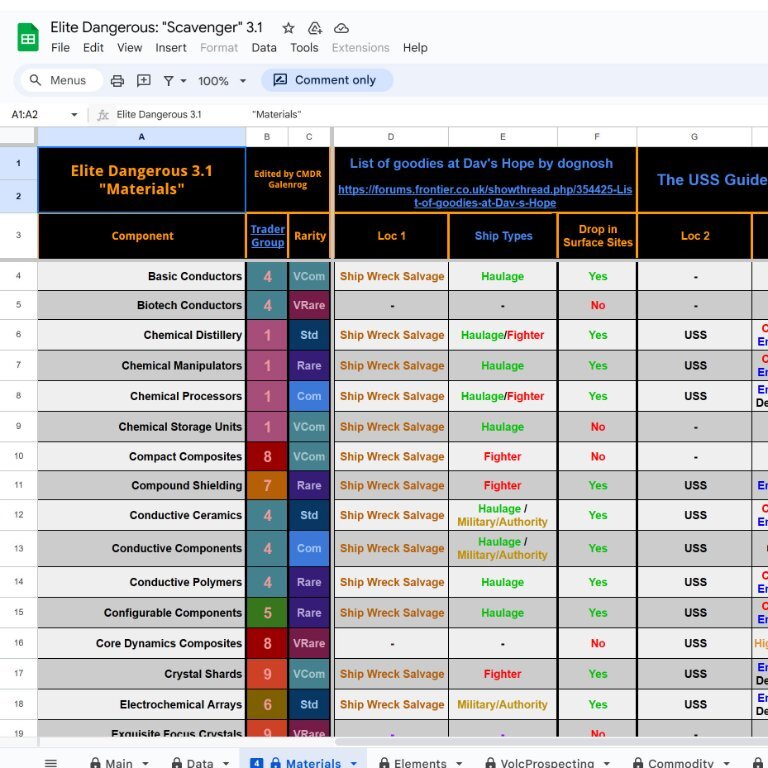This screenshot has width=768, height=768.
Task: Star this spreadsheet
Action: tap(288, 28)
